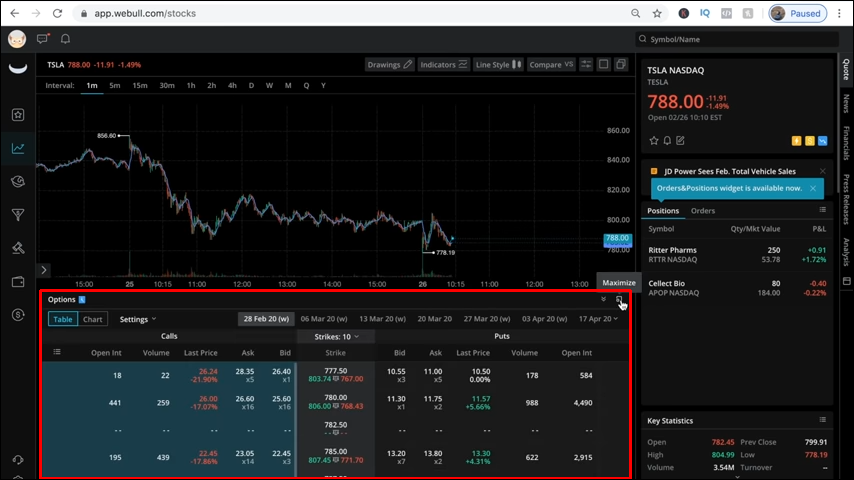The height and width of the screenshot is (480, 854).
Task: Open the JD Power Sees Feb. news headline
Action: tap(730, 171)
